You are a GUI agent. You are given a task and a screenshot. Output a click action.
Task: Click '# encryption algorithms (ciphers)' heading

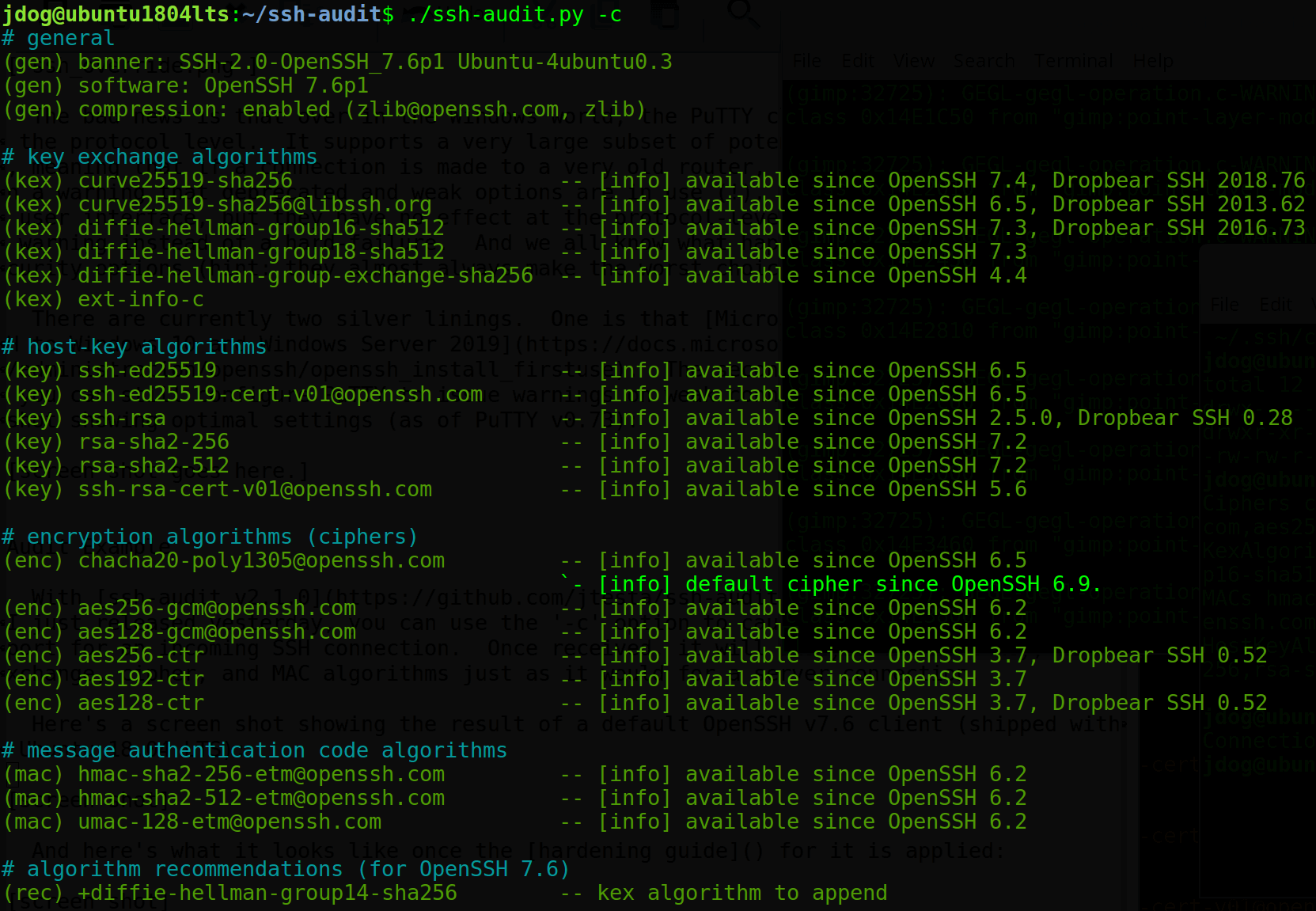point(210,537)
